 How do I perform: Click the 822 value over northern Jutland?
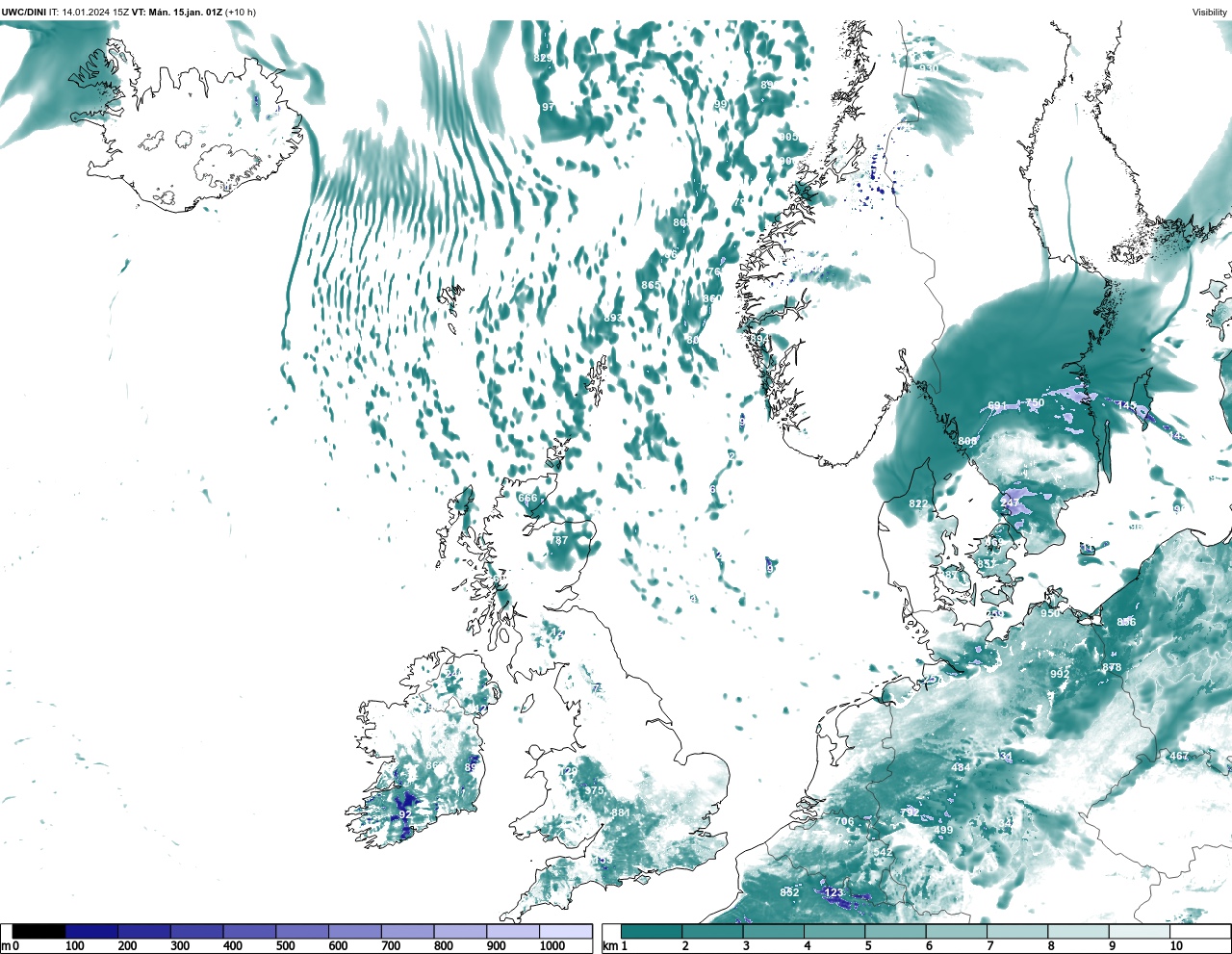pyautogui.click(x=918, y=503)
